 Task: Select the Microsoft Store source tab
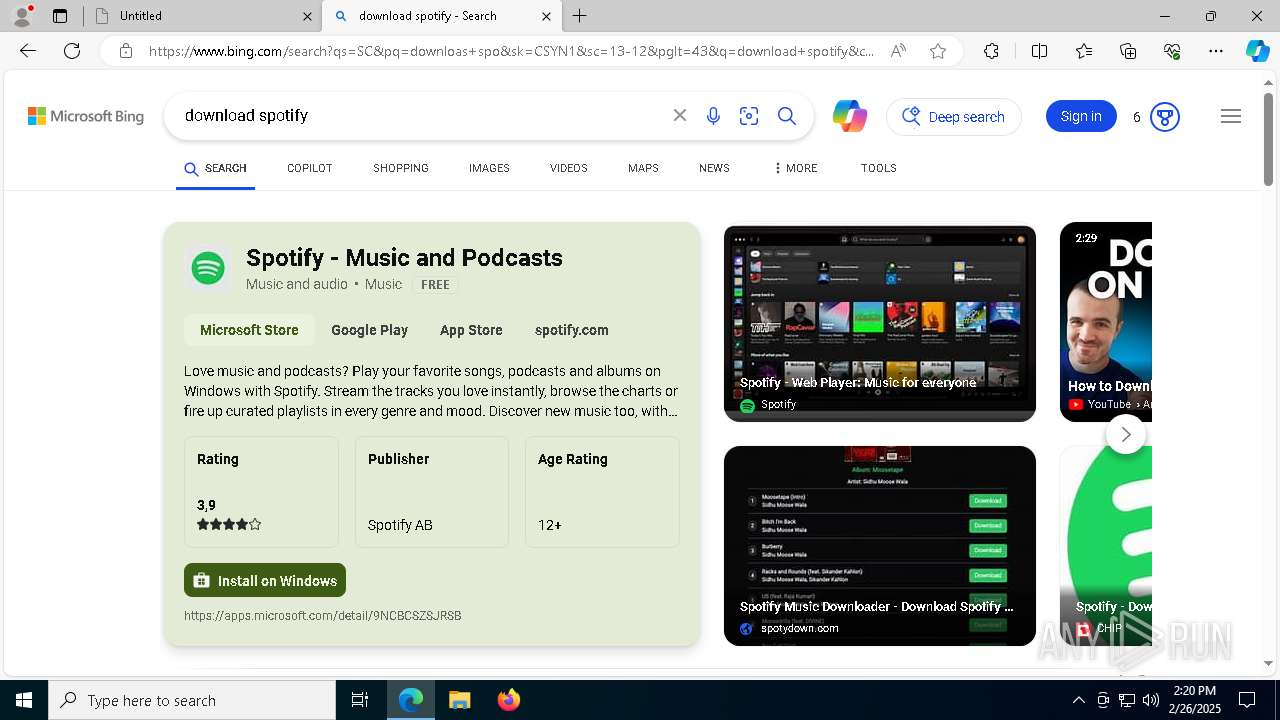pos(249,330)
